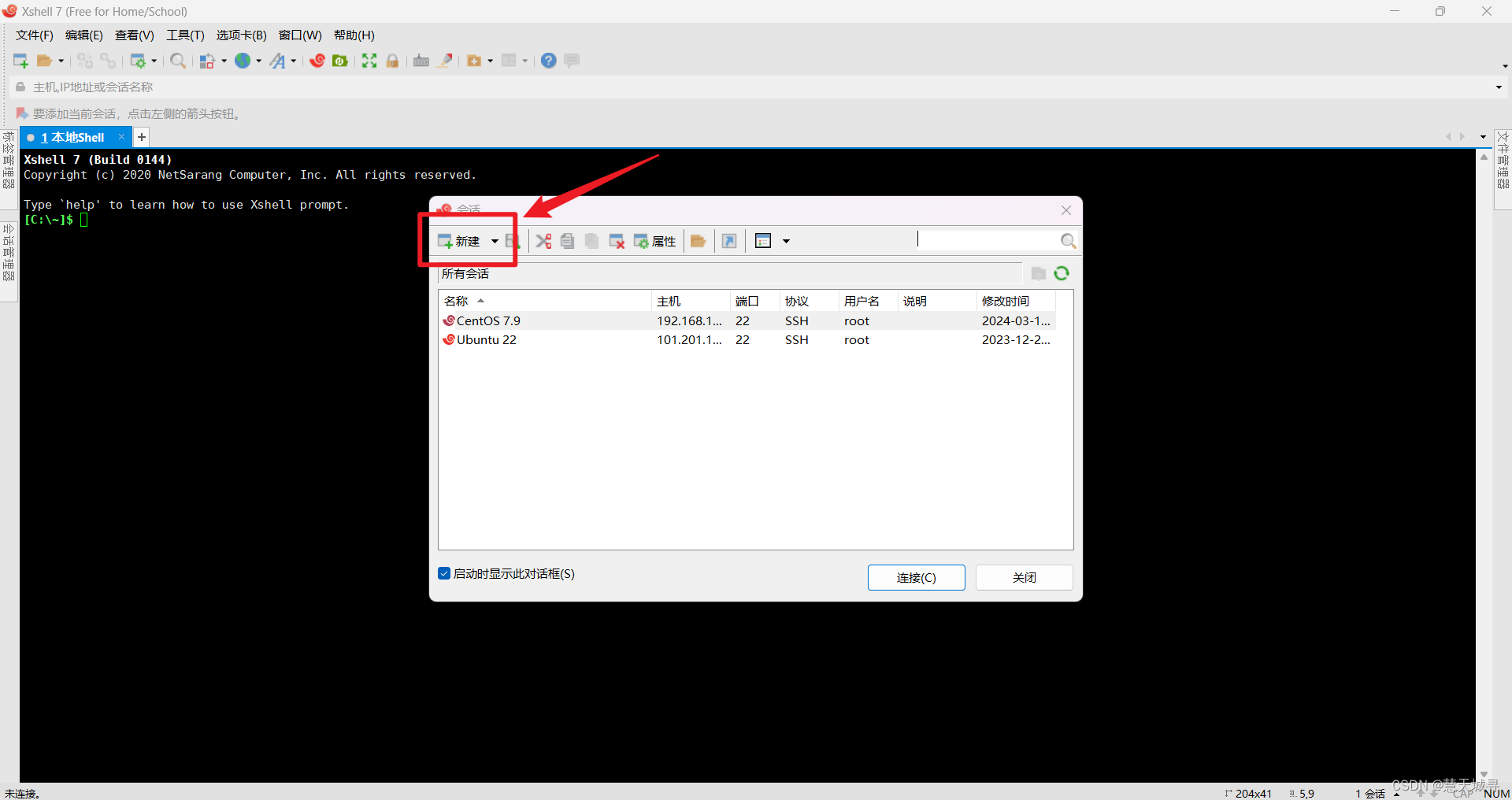Click 新建 button in Sessions dialog
This screenshot has height=800, width=1512.
pyautogui.click(x=459, y=241)
